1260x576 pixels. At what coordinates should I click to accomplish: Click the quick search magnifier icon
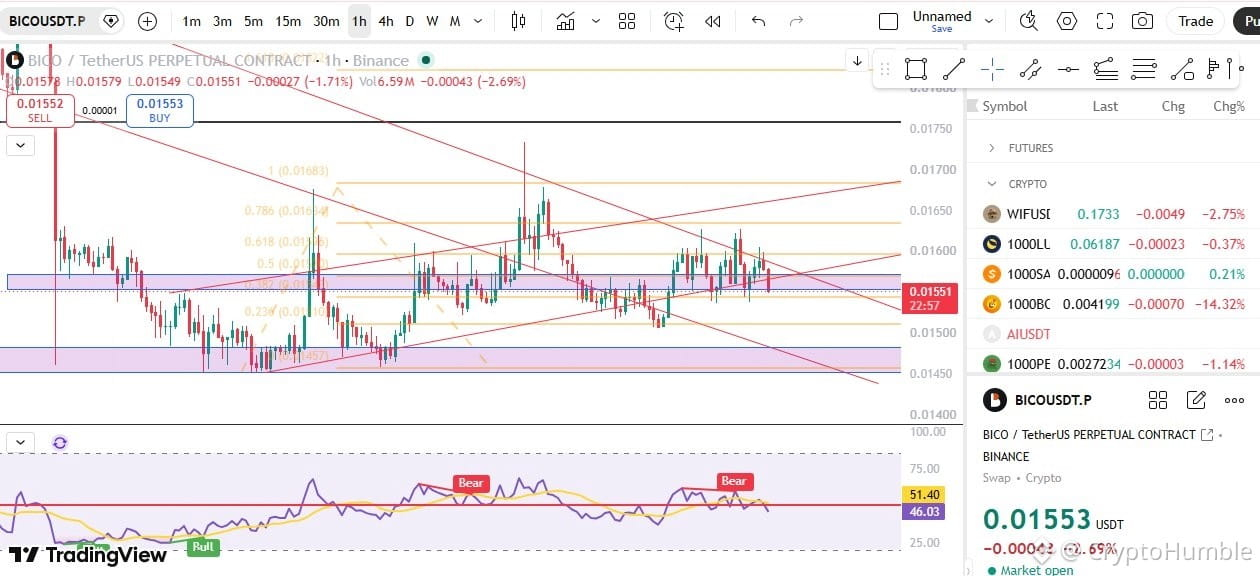point(1029,21)
